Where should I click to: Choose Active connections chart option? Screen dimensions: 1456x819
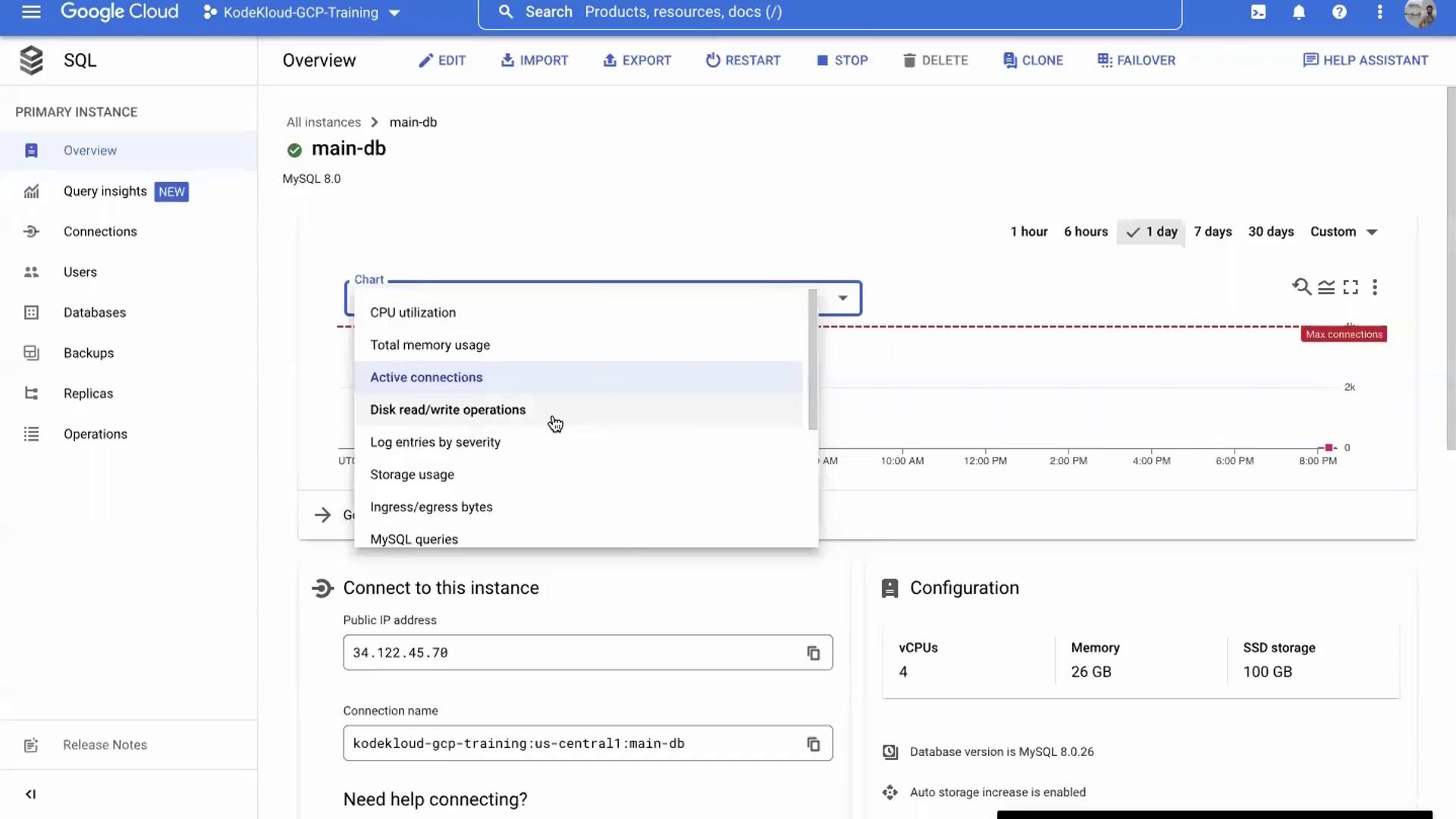click(x=579, y=378)
